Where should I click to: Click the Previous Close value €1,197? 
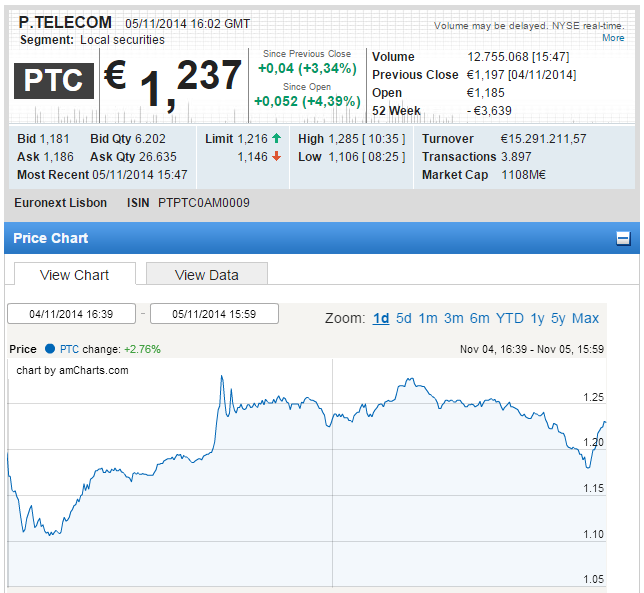tap(486, 75)
